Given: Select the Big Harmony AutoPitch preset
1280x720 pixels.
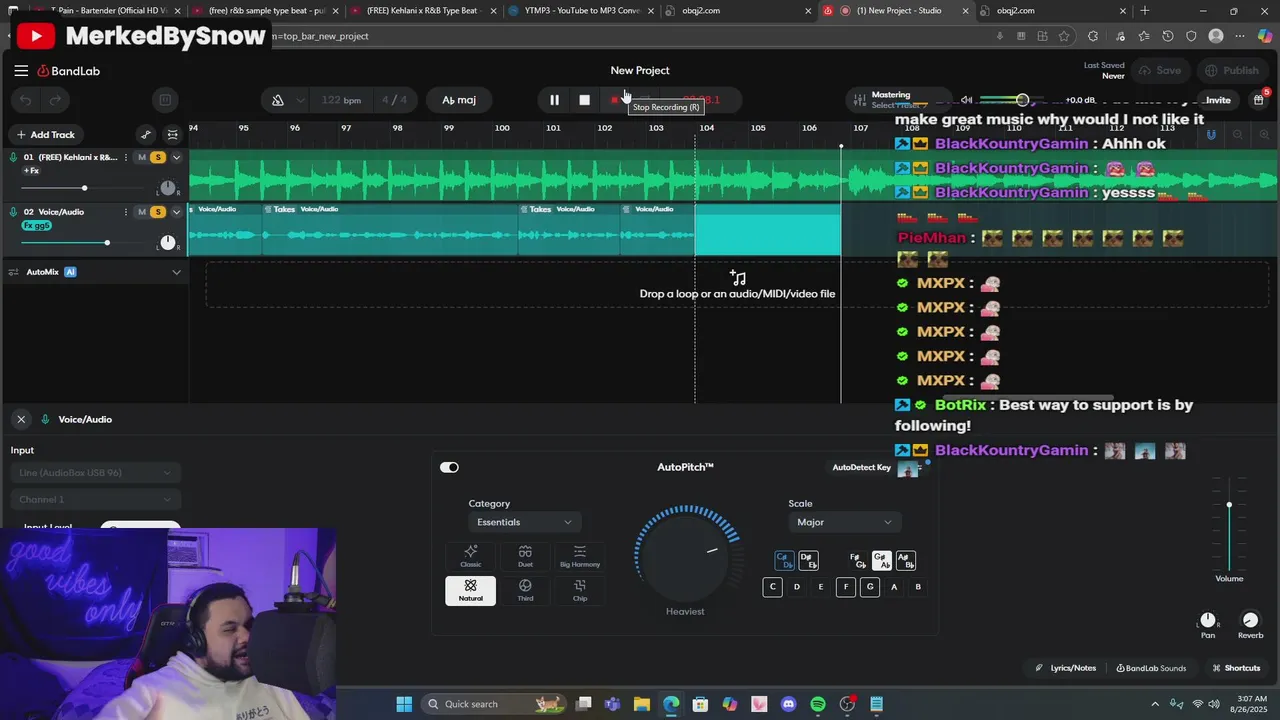Looking at the screenshot, I should (580, 557).
